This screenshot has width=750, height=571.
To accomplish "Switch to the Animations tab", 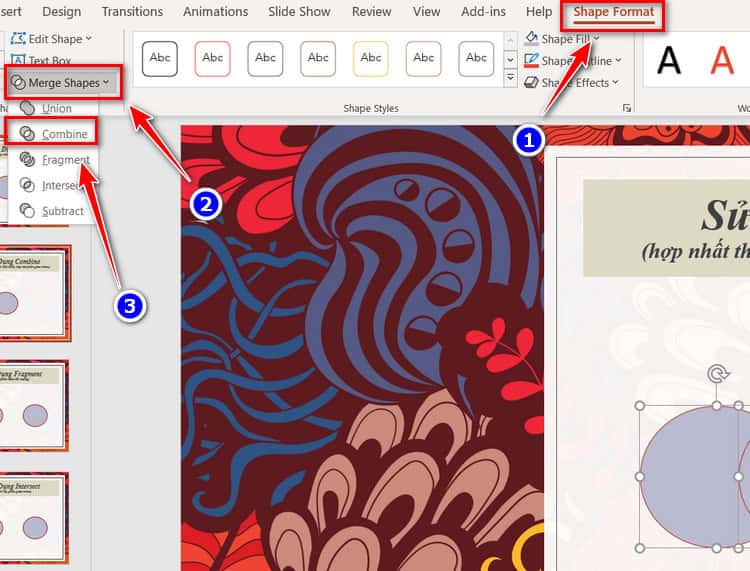I will coord(216,11).
